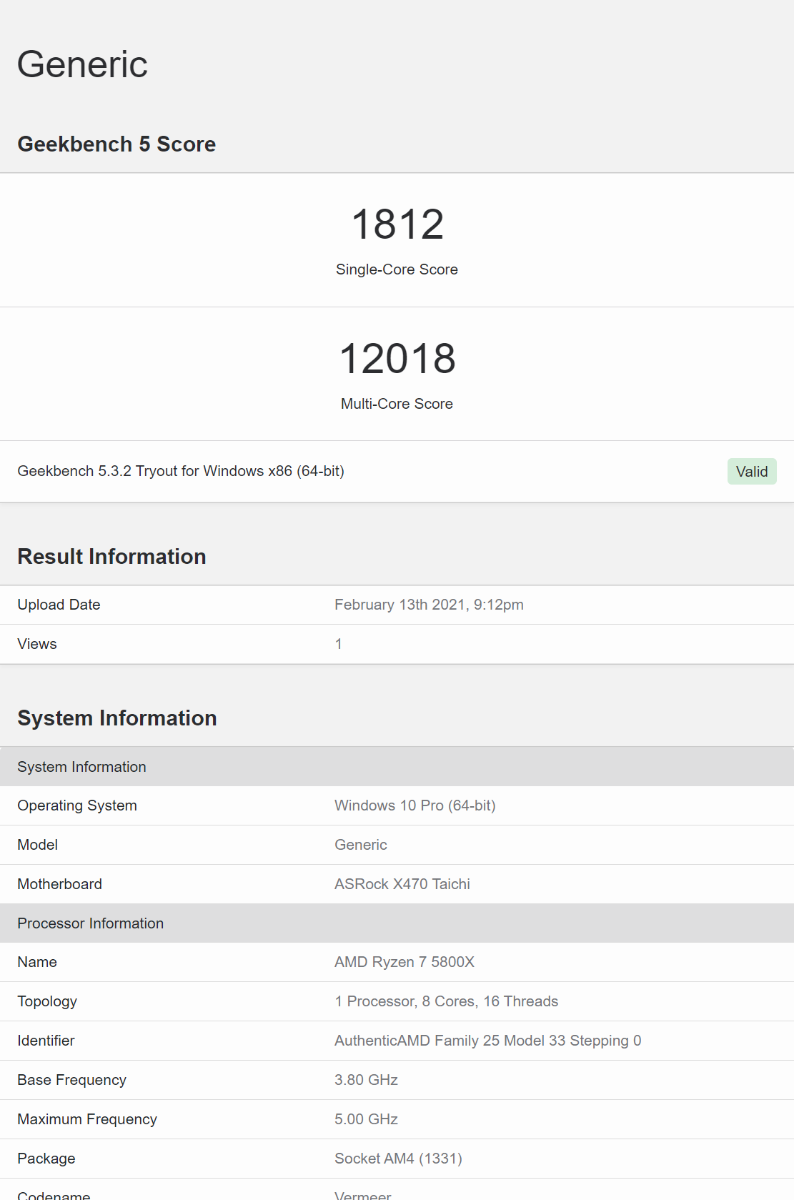The width and height of the screenshot is (794, 1200).
Task: Click the Processor Information table header
Action: [397, 923]
